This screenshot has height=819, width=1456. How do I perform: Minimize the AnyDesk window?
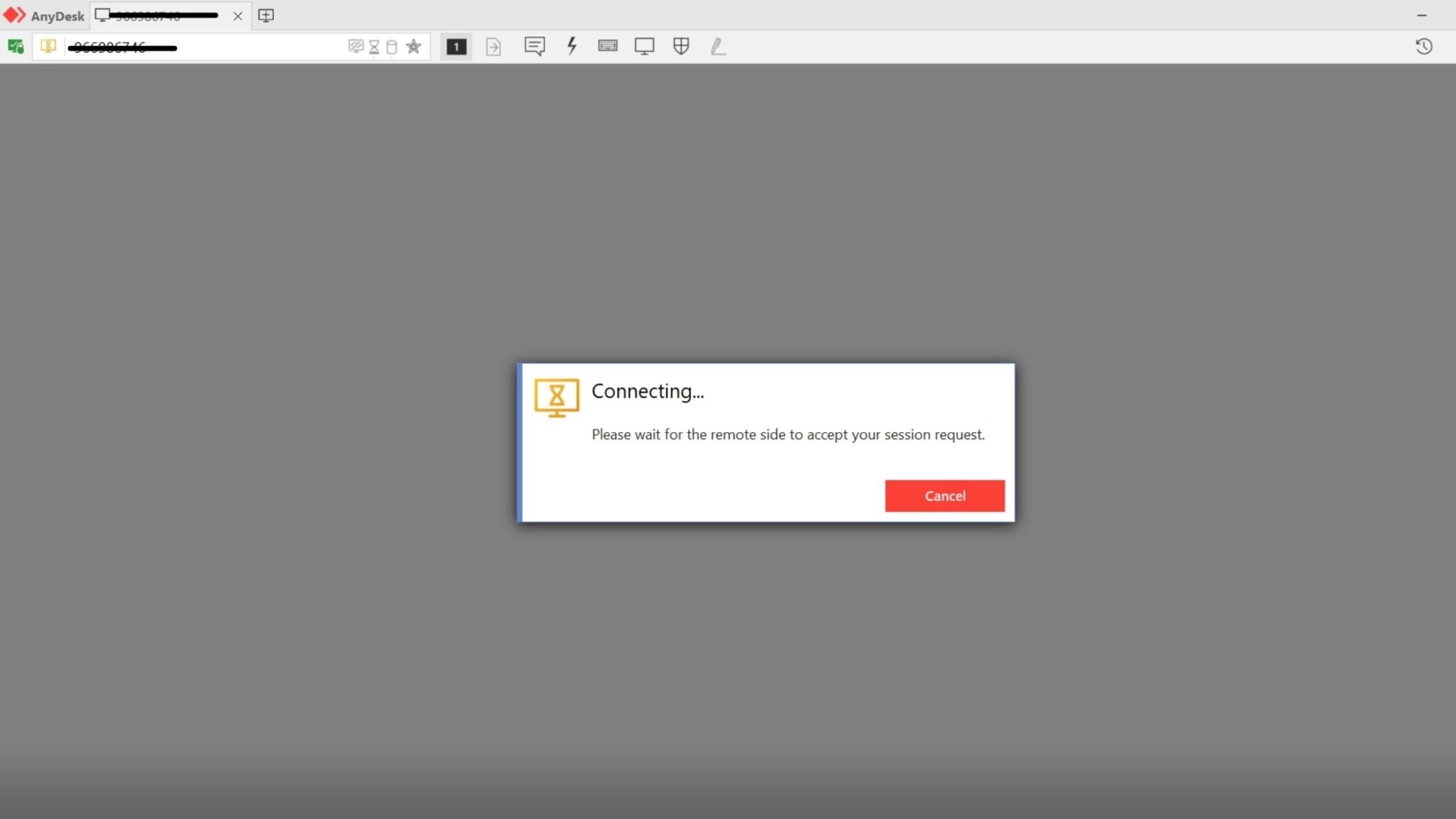click(1422, 15)
